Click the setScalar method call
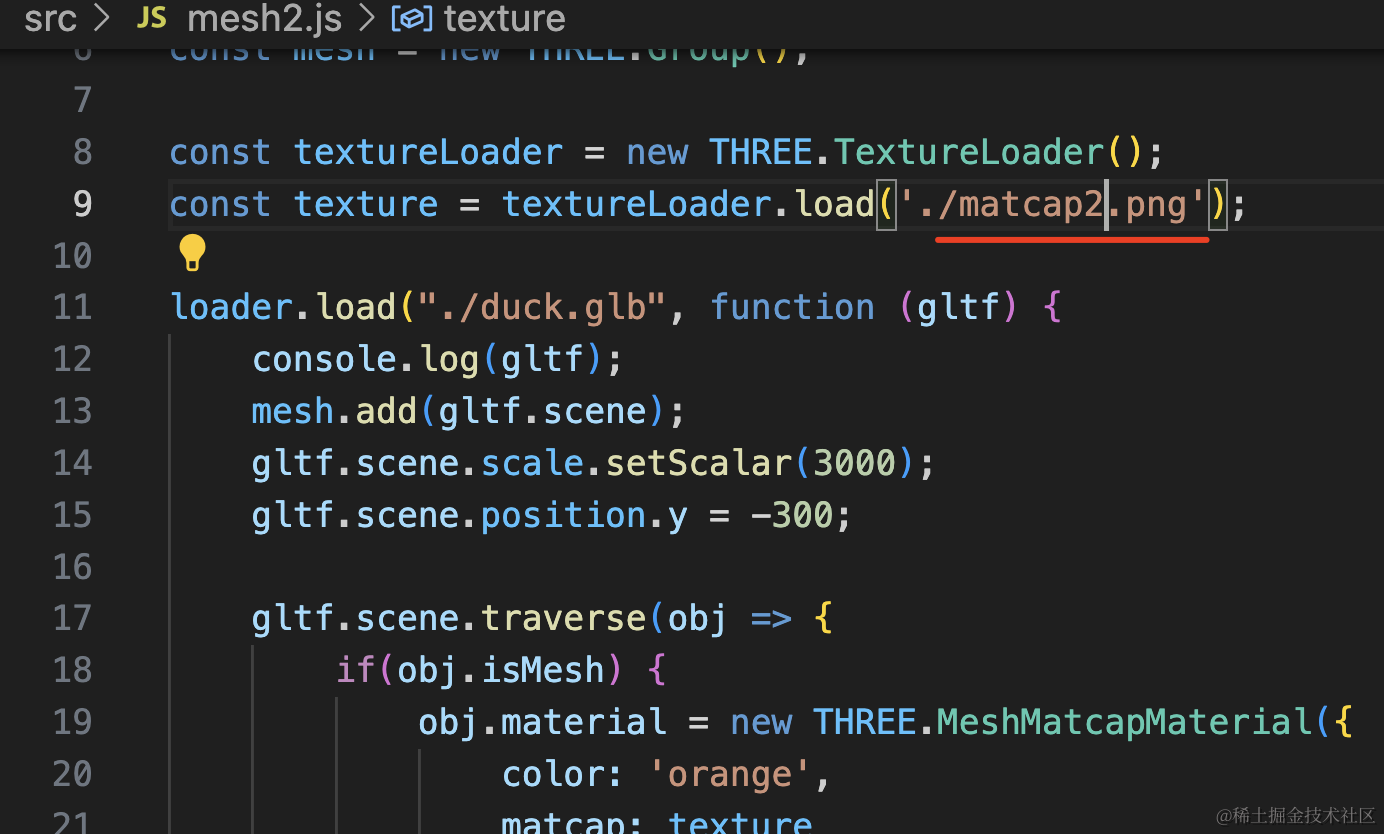Image resolution: width=1384 pixels, height=834 pixels. (698, 464)
